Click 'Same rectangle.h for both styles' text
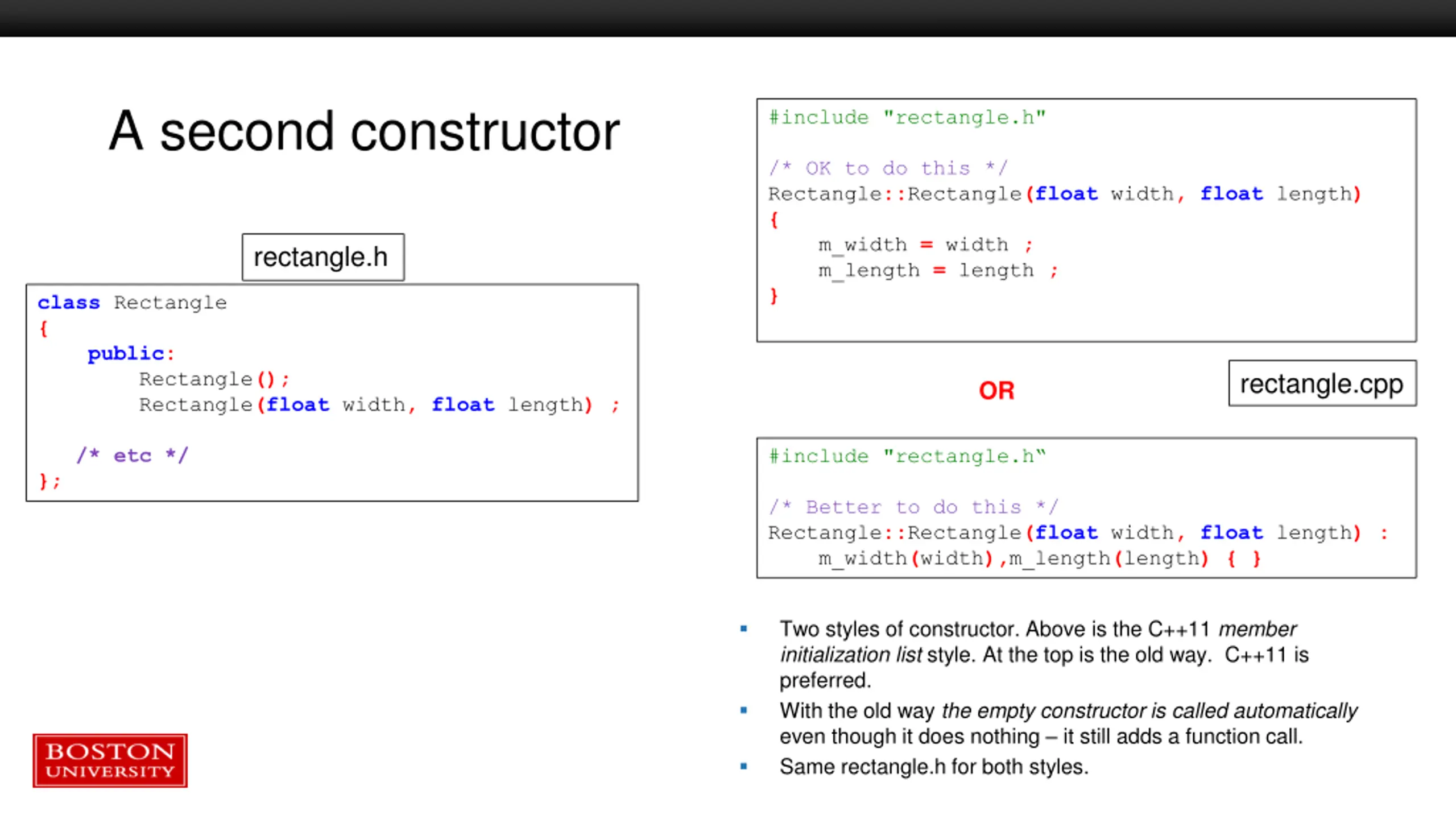1456x819 pixels. click(x=933, y=767)
